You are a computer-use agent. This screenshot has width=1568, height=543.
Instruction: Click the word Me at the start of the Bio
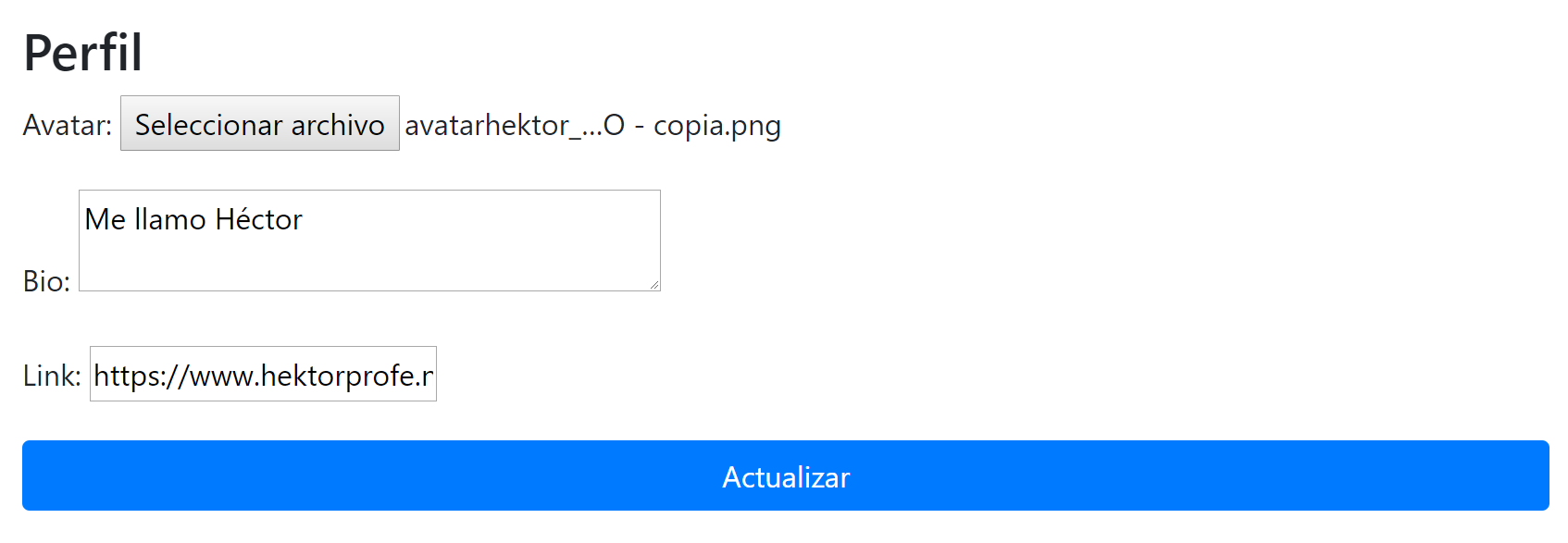click(106, 219)
